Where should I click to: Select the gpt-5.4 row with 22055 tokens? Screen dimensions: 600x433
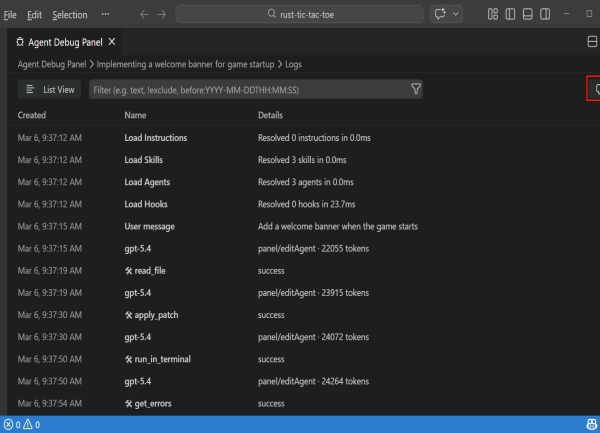click(303, 249)
